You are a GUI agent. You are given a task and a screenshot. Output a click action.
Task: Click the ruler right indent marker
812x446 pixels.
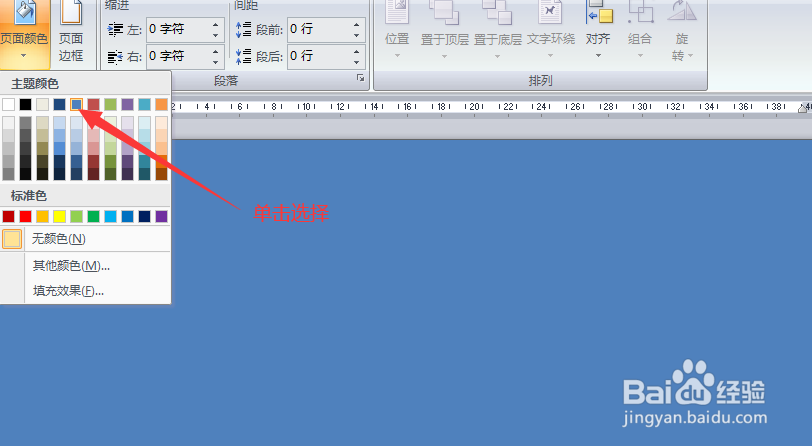point(803,108)
